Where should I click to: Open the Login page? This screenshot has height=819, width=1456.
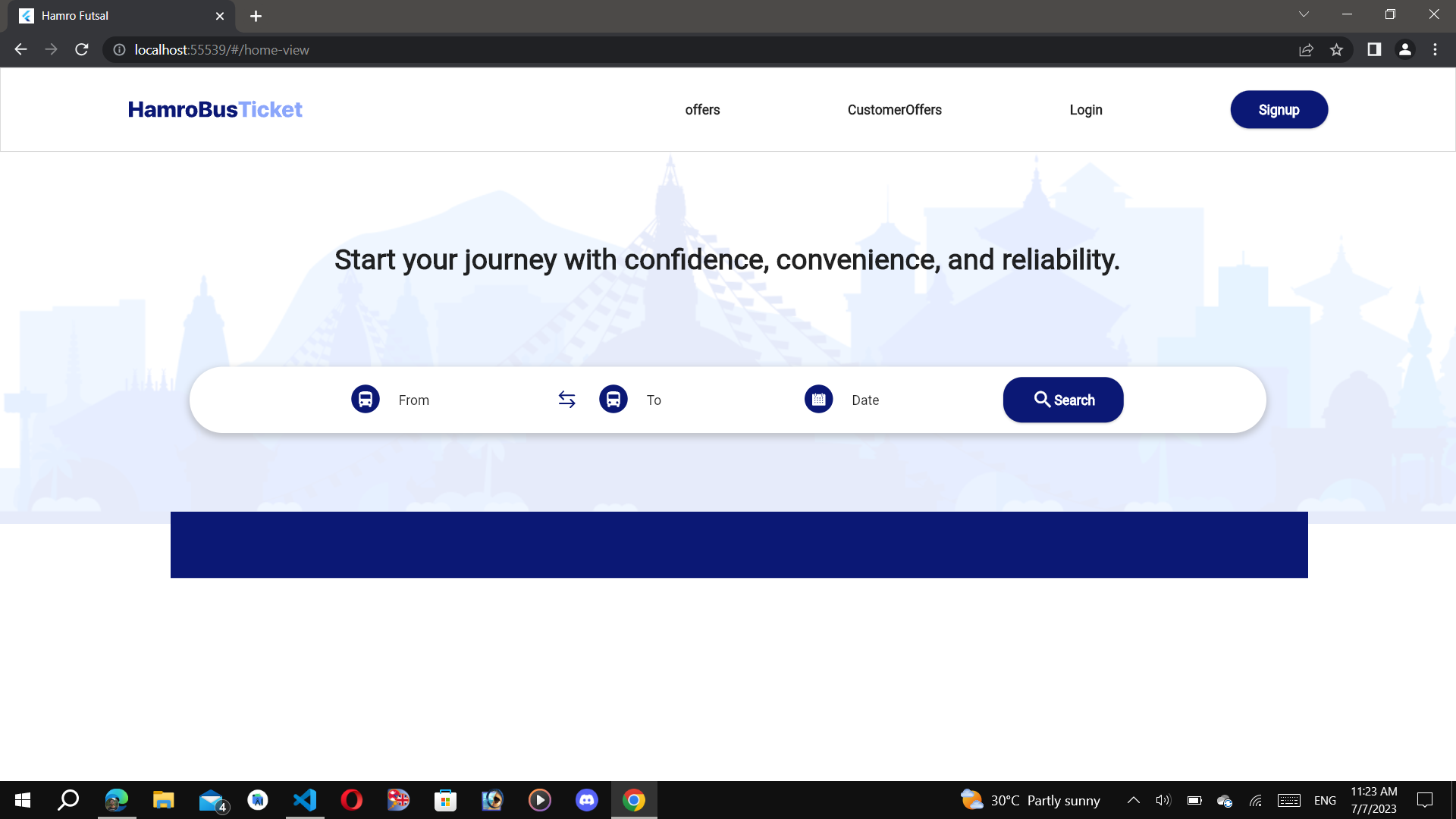tap(1086, 110)
